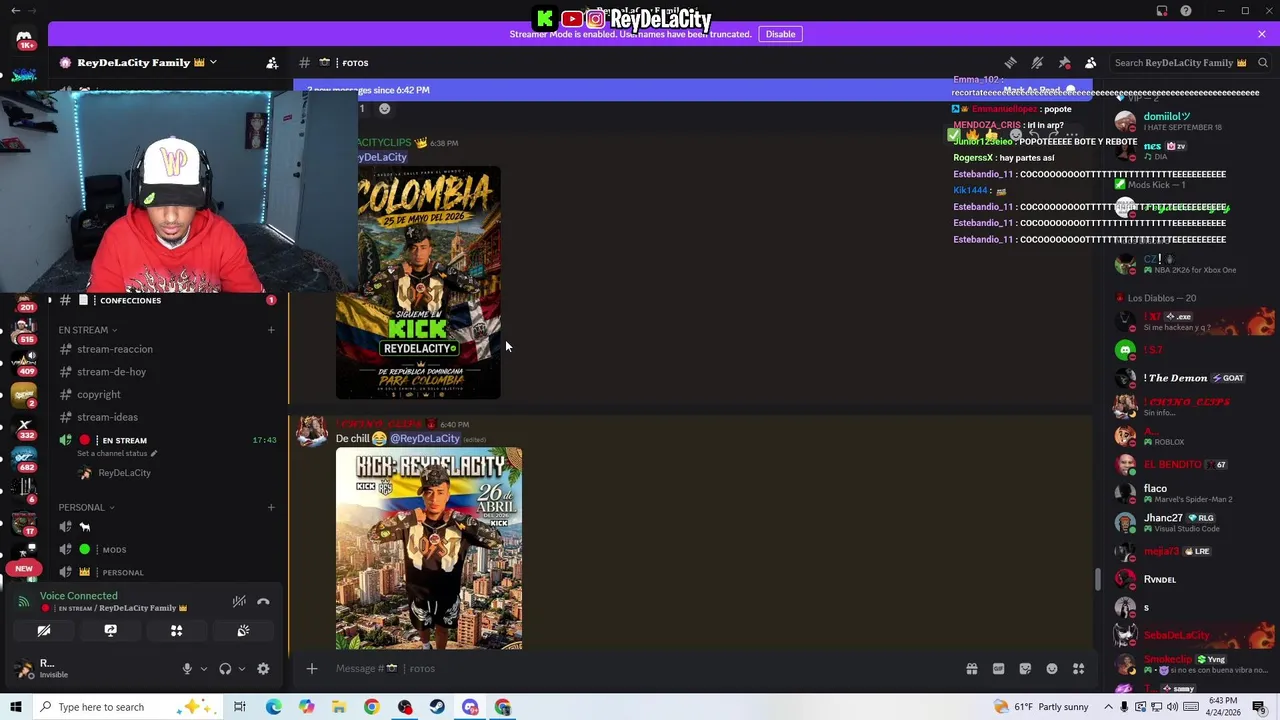This screenshot has height=720, width=1280.
Task: Open Task View on taskbar
Action: (x=240, y=707)
